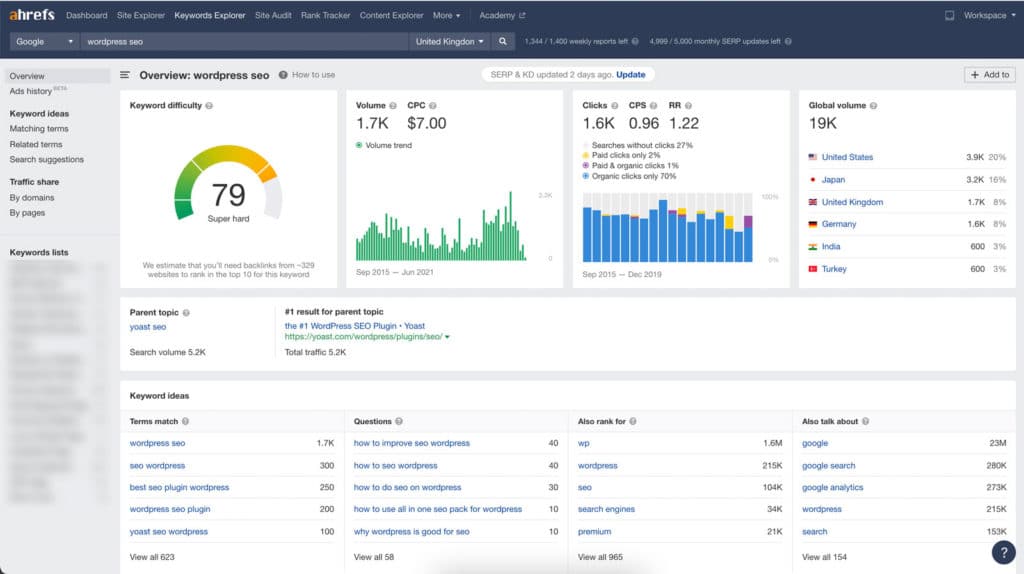
Task: Click the Volume trend legend dot
Action: pyautogui.click(x=359, y=145)
